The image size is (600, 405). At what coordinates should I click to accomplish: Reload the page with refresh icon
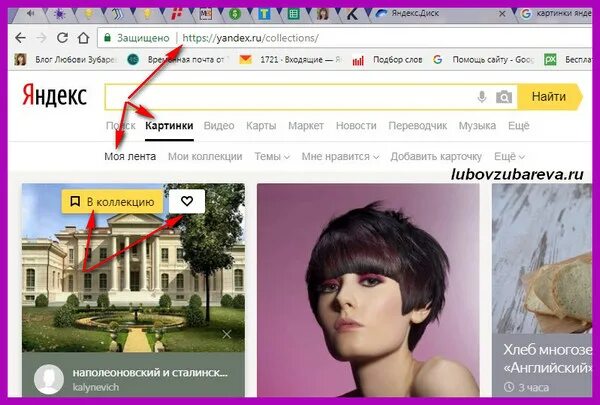coord(62,38)
